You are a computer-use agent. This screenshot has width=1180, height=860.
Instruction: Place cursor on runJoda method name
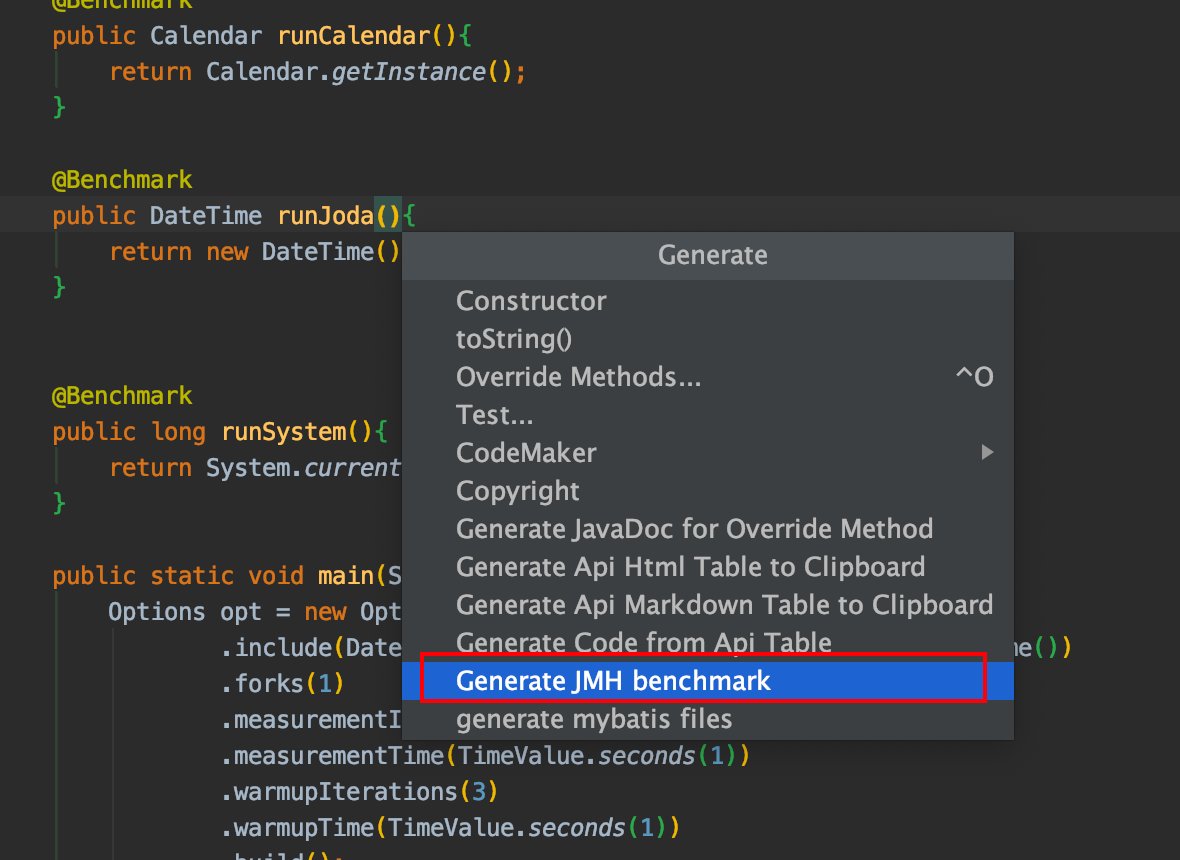[x=325, y=216]
